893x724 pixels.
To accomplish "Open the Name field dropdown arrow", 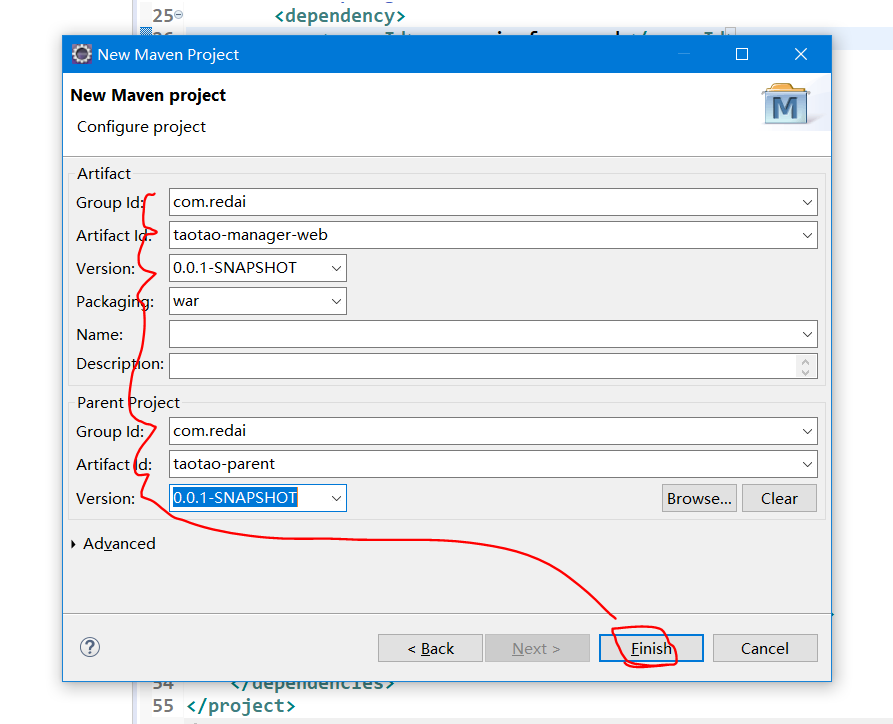I will [x=807, y=334].
